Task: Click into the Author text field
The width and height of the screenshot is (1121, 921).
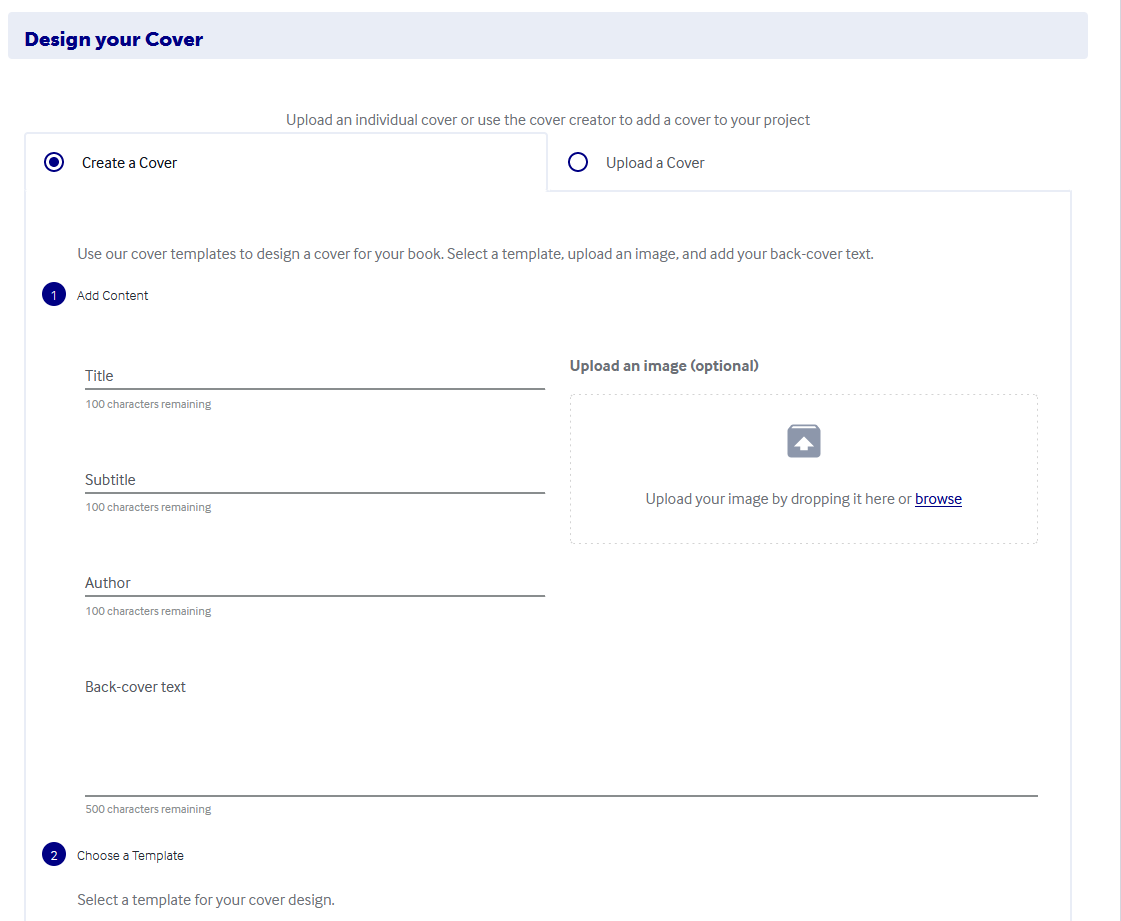Action: click(x=314, y=583)
